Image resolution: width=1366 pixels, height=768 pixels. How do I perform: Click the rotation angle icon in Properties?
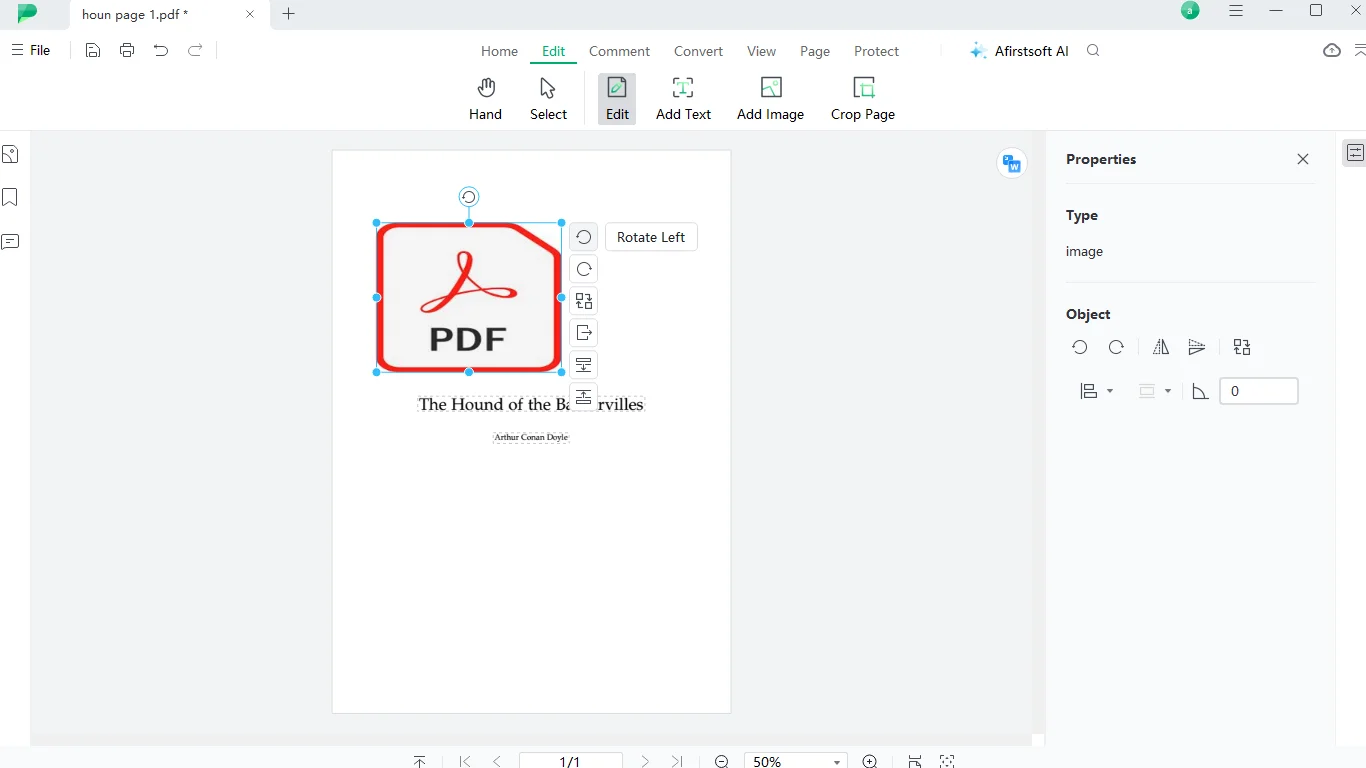[x=1201, y=391]
